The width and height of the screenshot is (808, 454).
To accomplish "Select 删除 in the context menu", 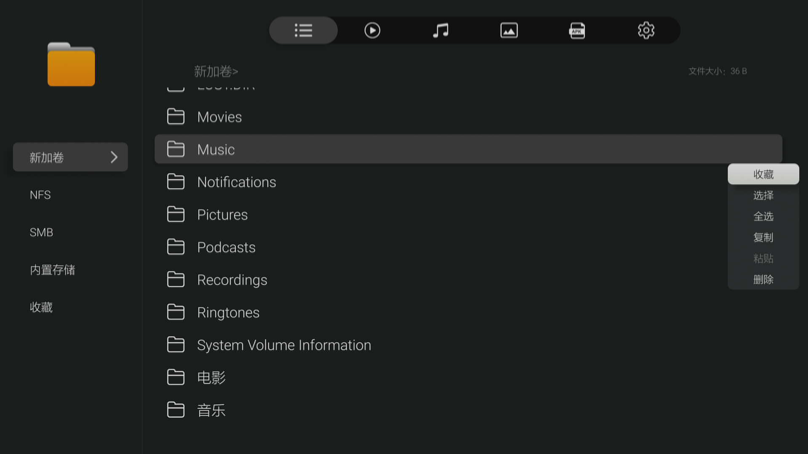I will (763, 280).
